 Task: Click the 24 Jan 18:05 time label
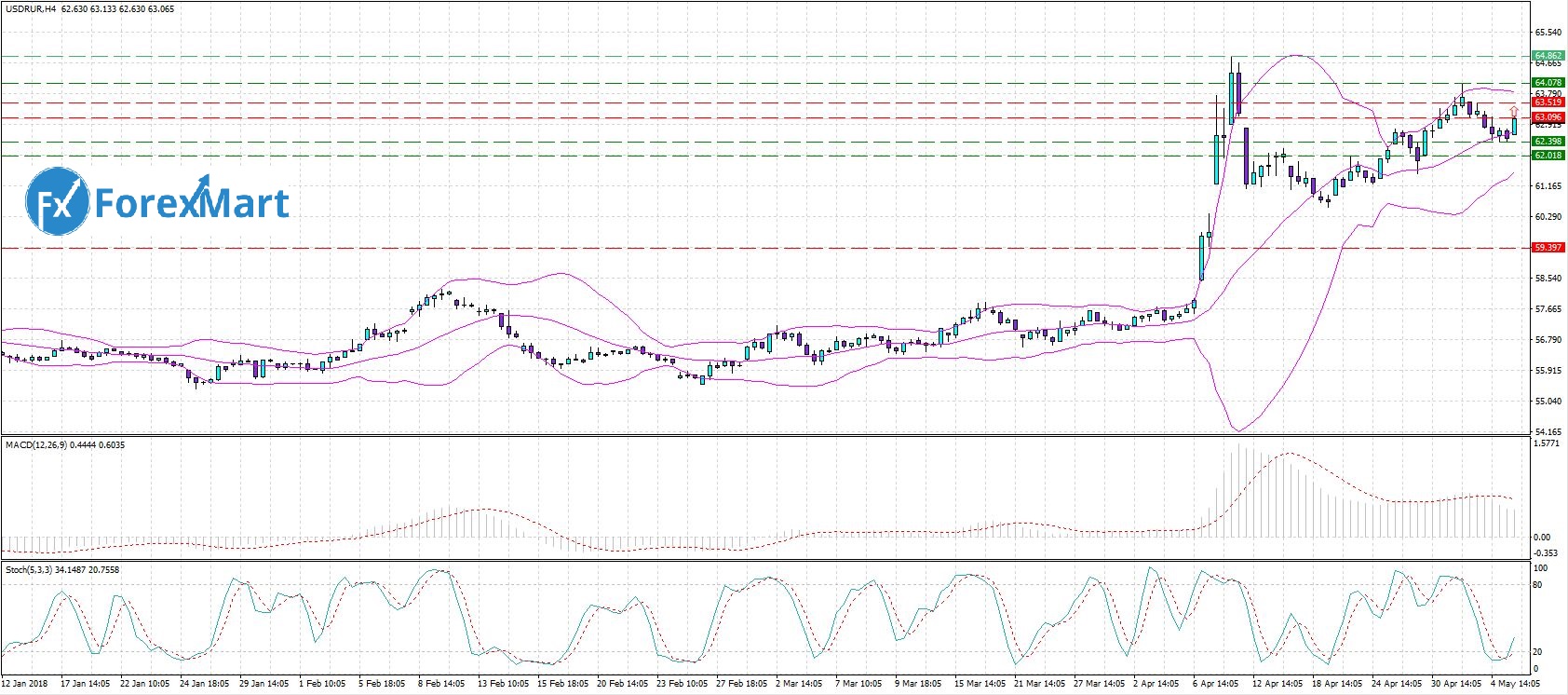(205, 684)
